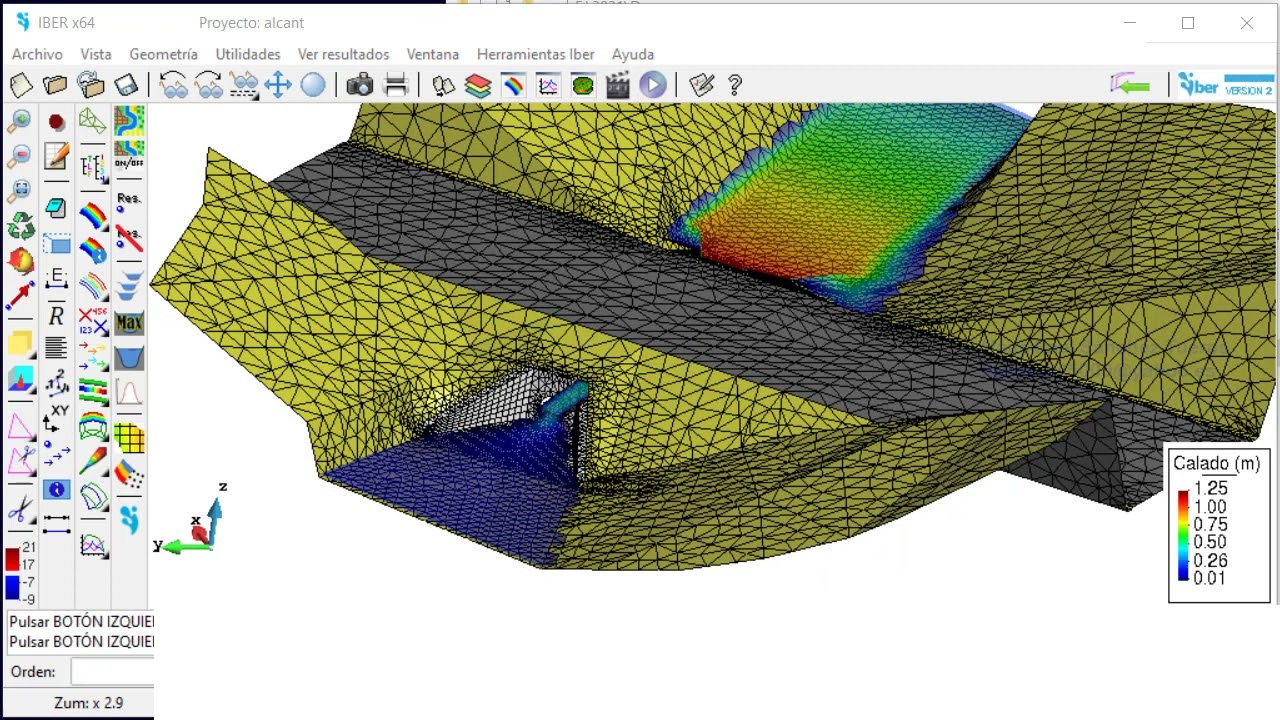Image resolution: width=1280 pixels, height=720 pixels.
Task: Open the Ver resultados menu
Action: pyautogui.click(x=343, y=54)
